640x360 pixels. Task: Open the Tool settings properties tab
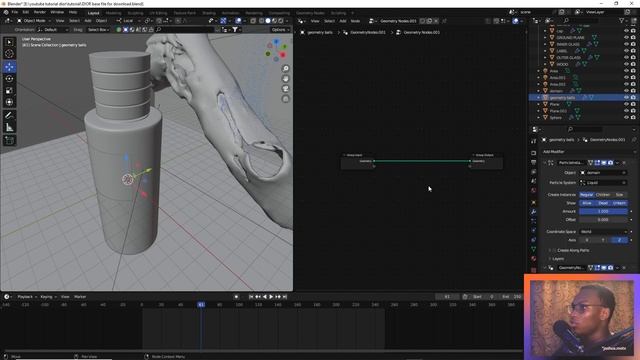[533, 141]
